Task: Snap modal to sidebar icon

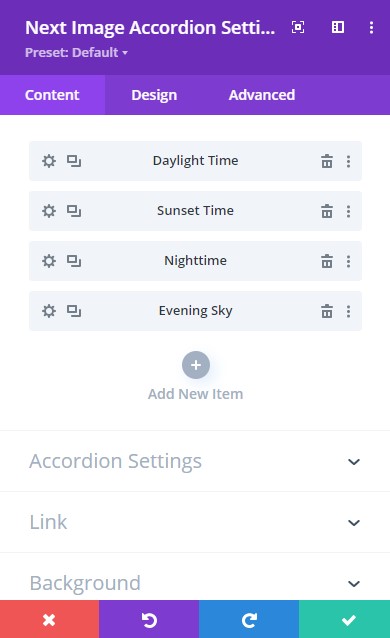Action: click(338, 27)
